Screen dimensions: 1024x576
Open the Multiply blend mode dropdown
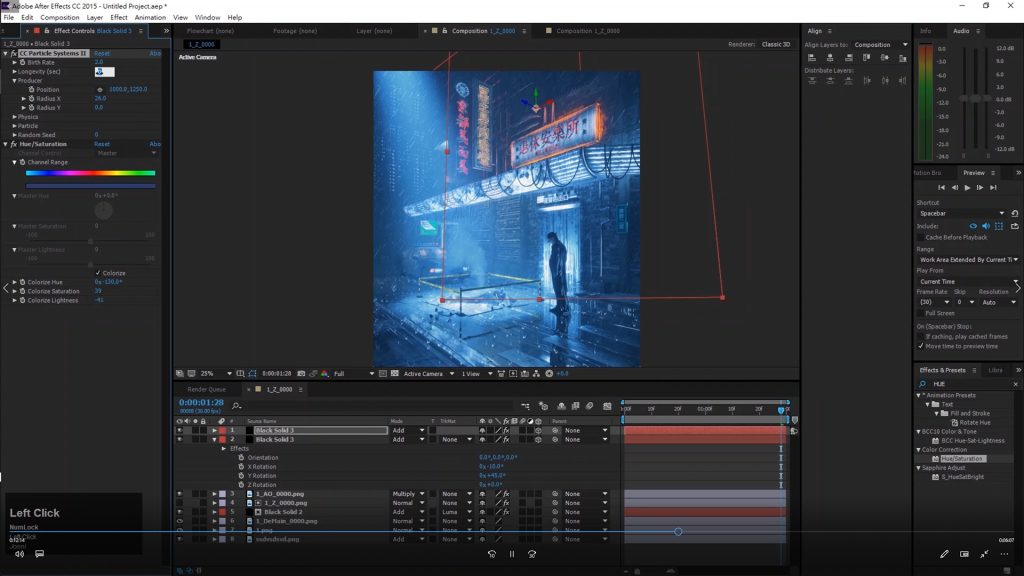[x=410, y=494]
